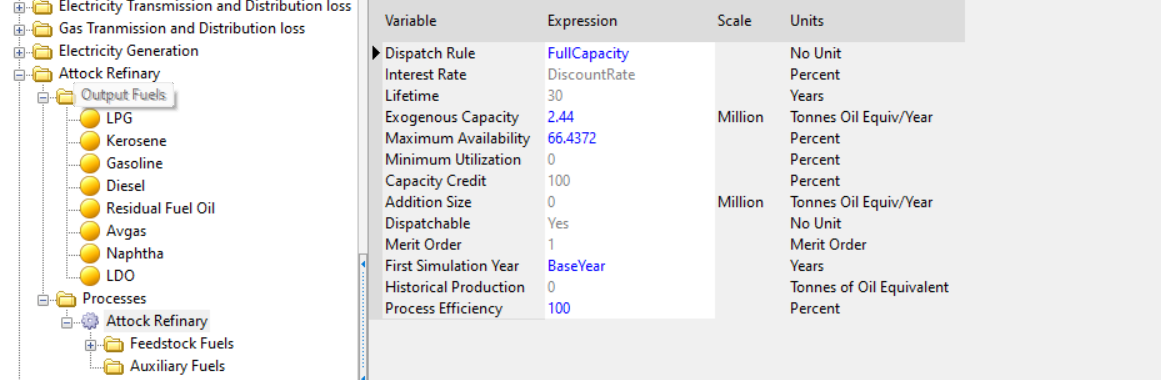Collapse the Processes folder

[x=43, y=300]
